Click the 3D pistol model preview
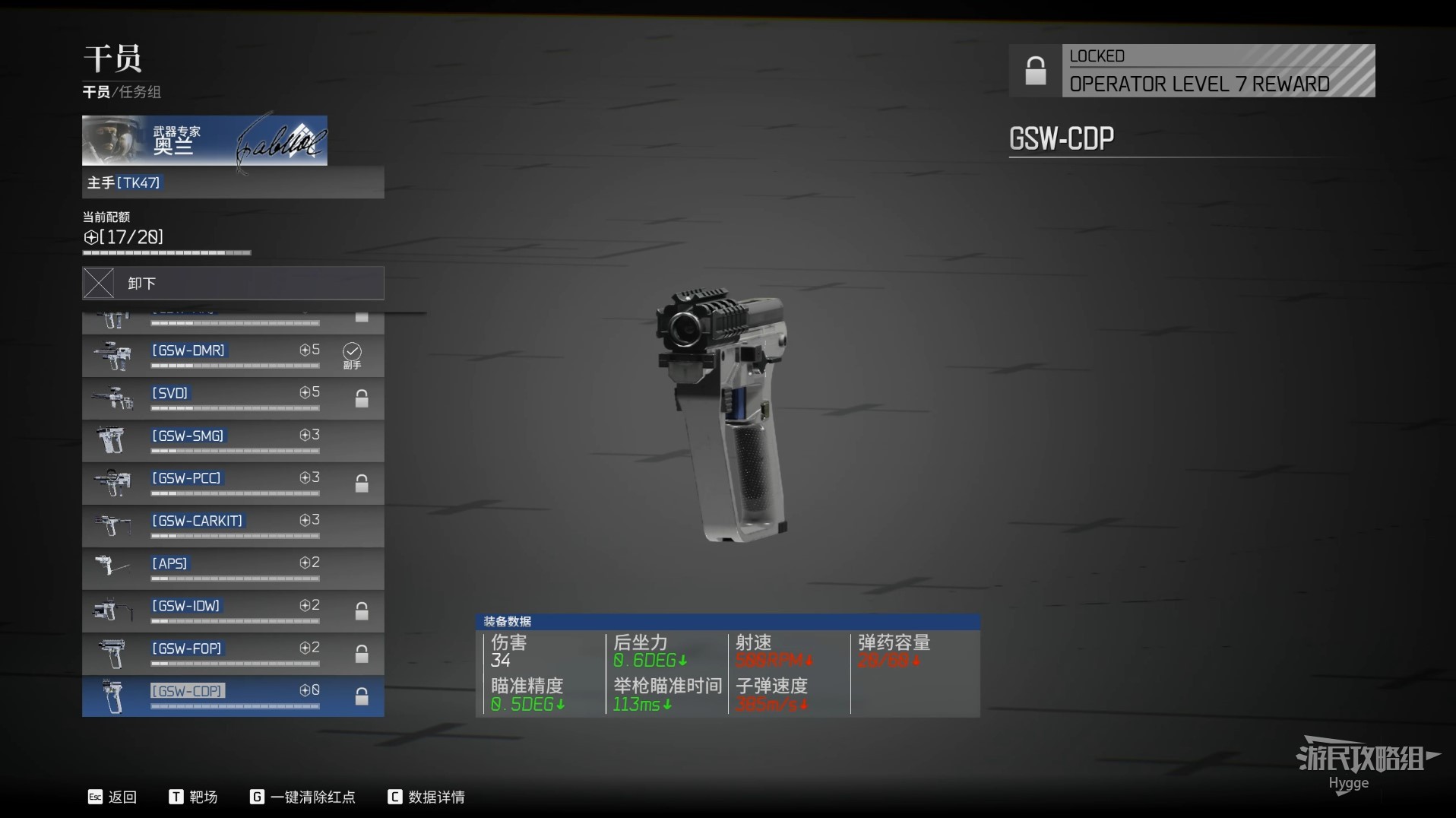 coord(722,414)
